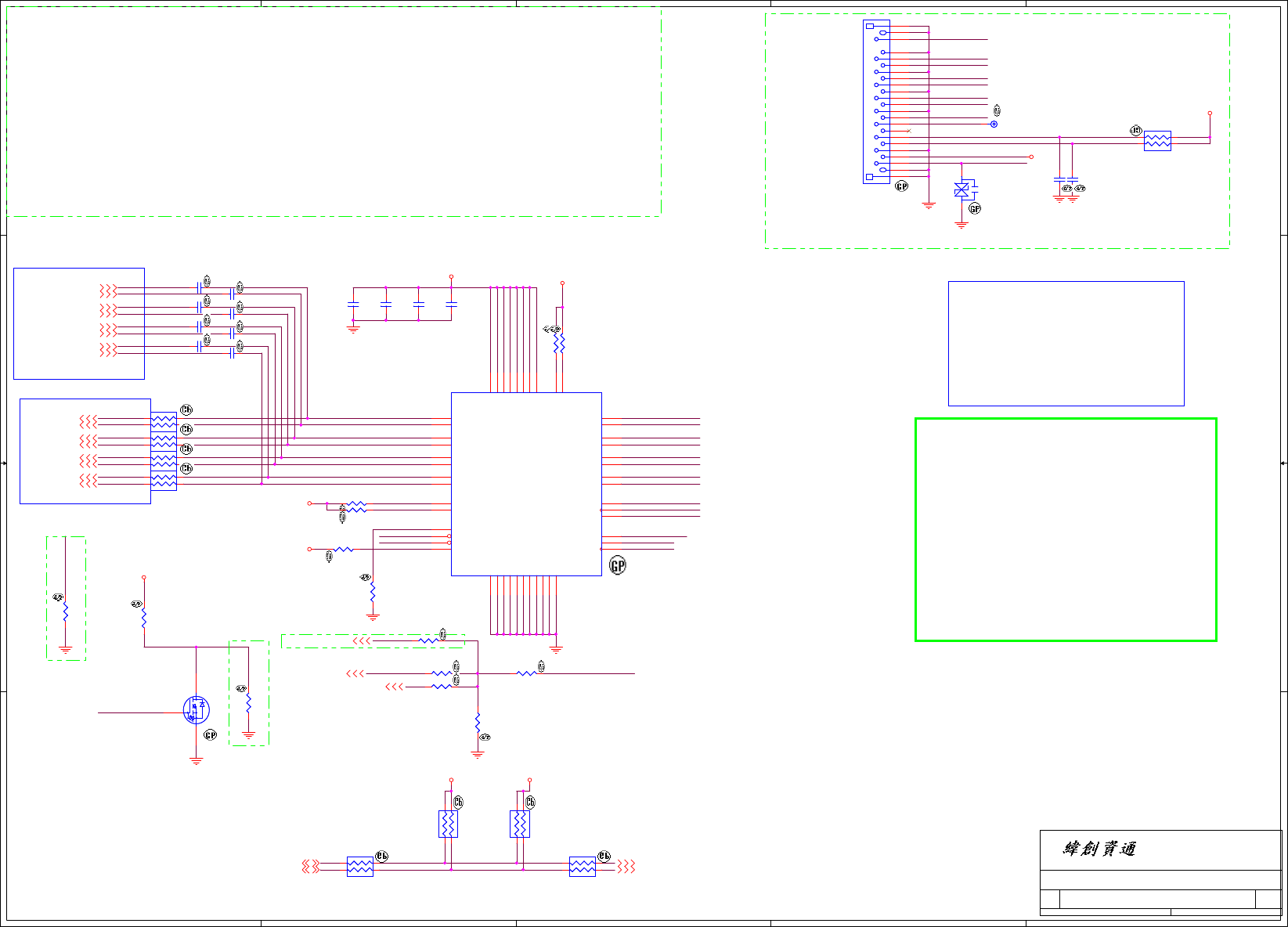Select the rightmost resistor pack on bottom bus

(582, 866)
